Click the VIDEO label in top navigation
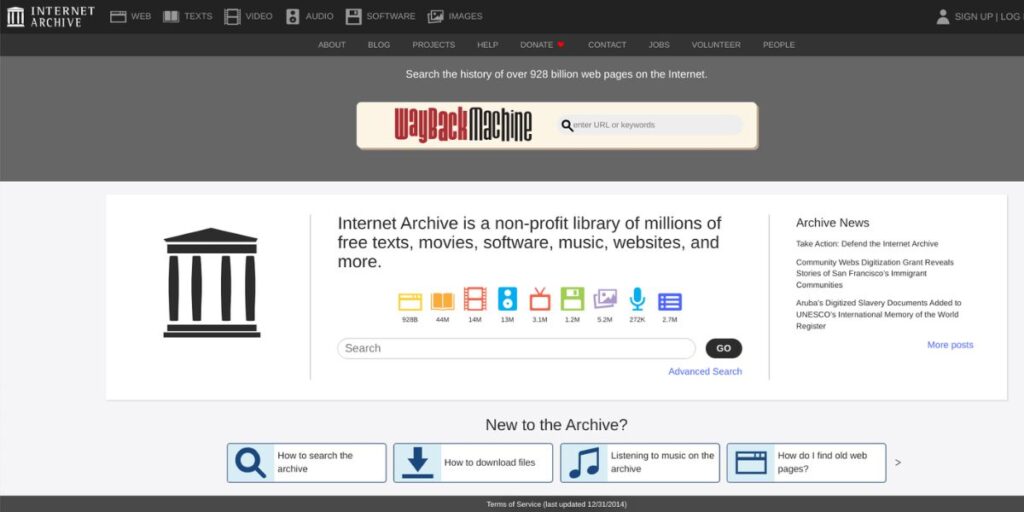Screen dimensions: 1024x512 click(259, 16)
